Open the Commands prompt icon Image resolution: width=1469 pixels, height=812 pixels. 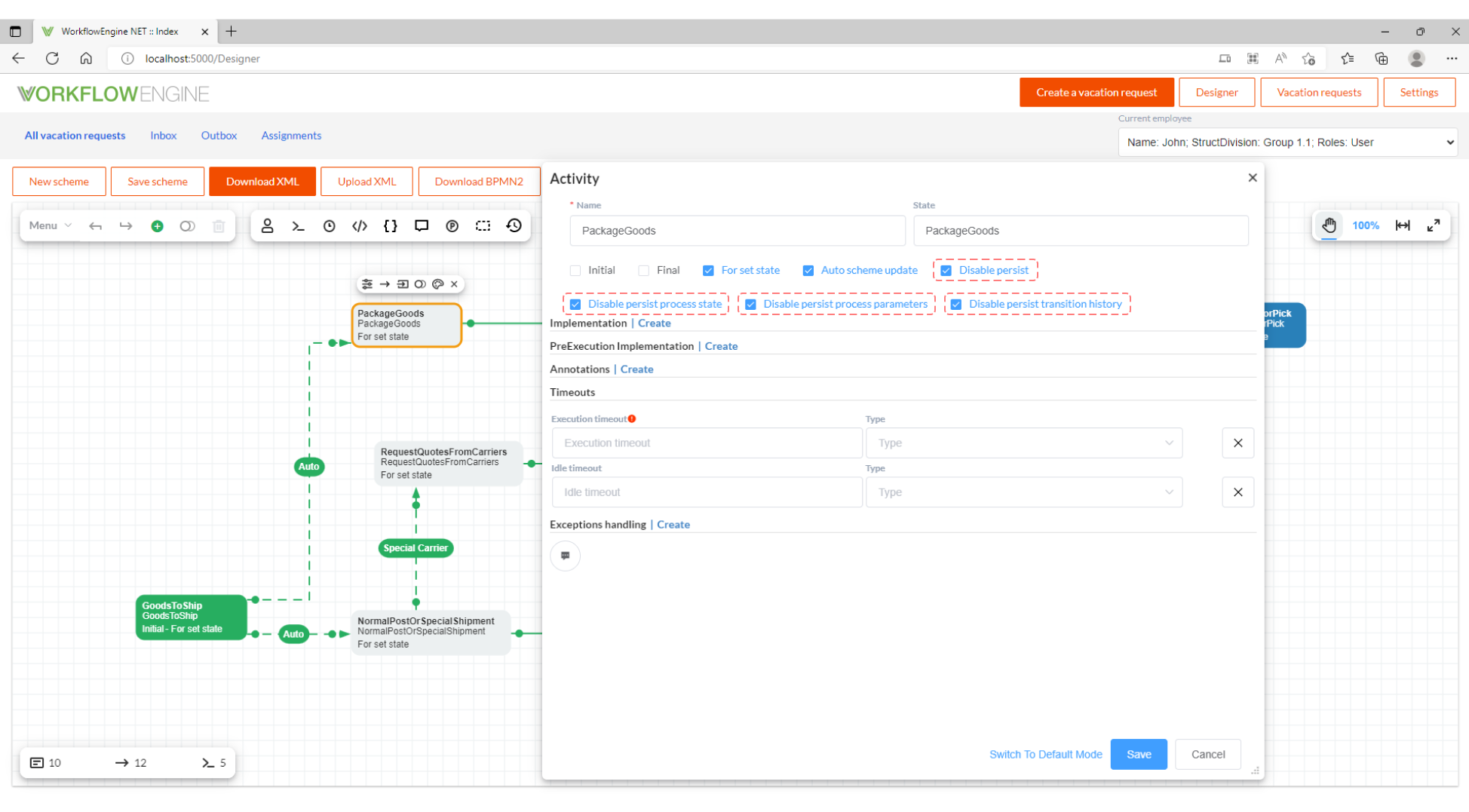coord(298,225)
